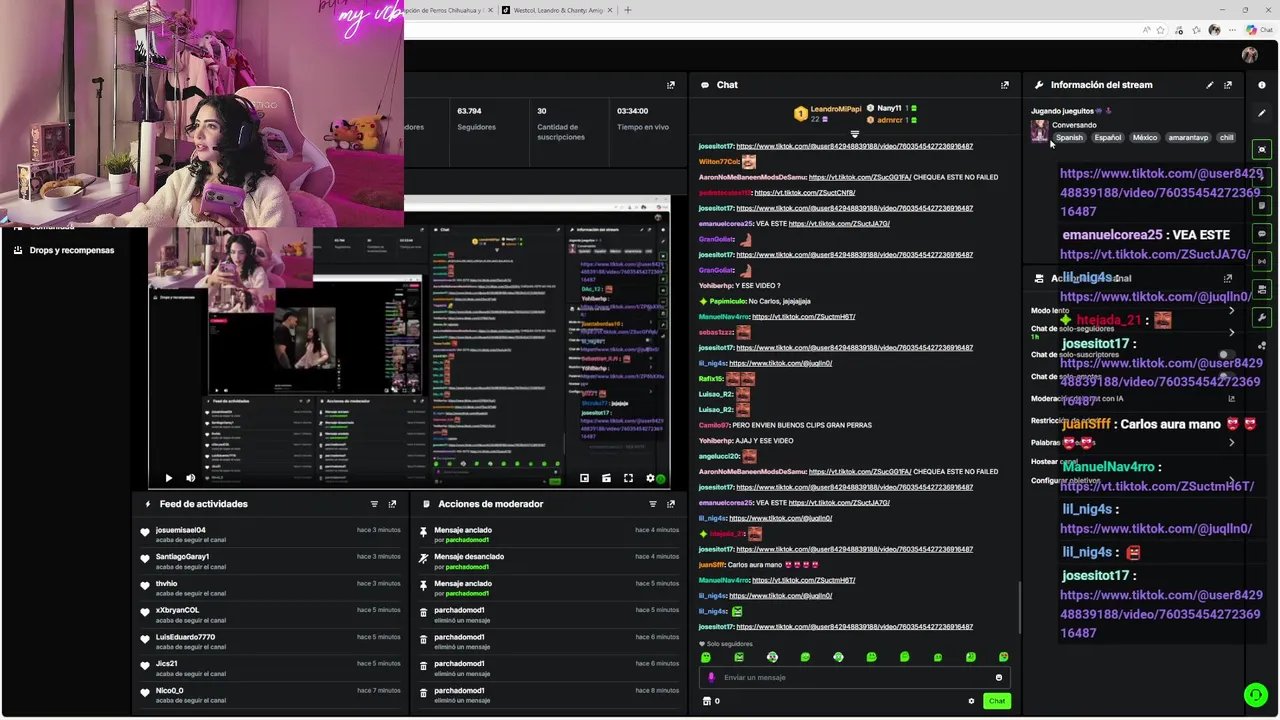Image resolution: width=1280 pixels, height=720 pixels.
Task: Click channel points icon below message box
Action: 707,701
